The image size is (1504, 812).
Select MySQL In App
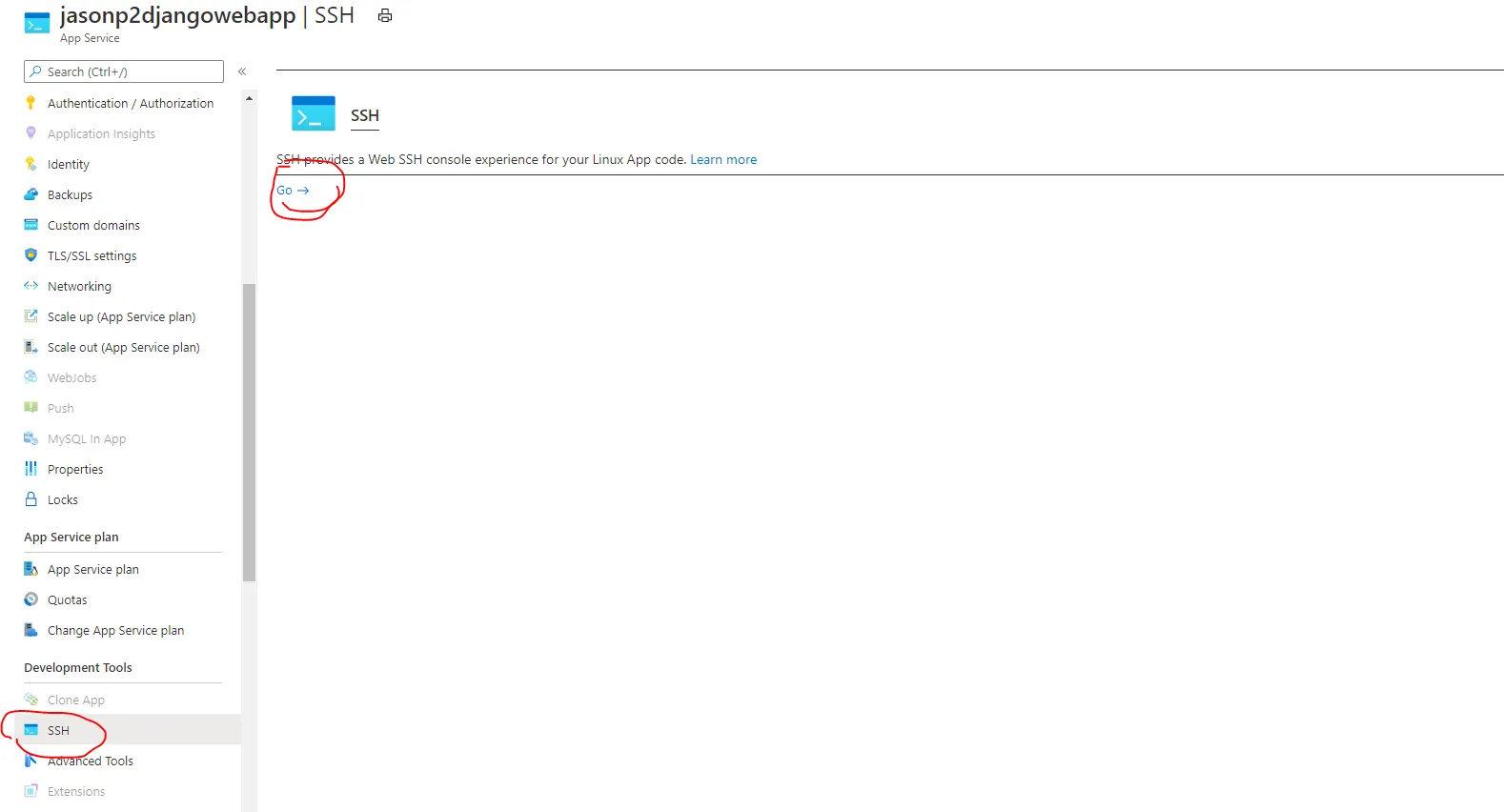tap(87, 438)
